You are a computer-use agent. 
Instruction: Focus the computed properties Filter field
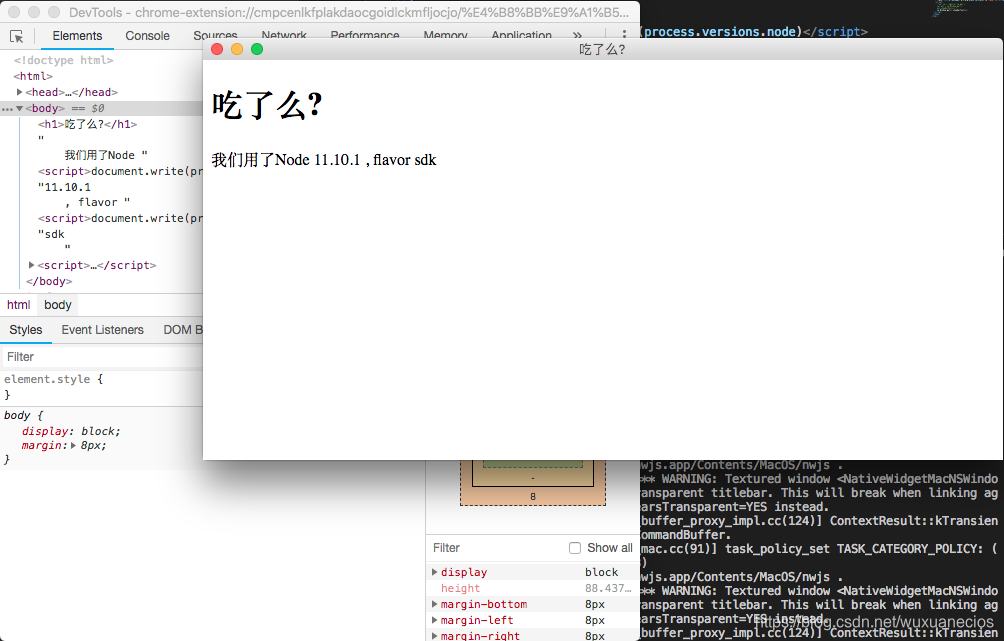tap(496, 548)
